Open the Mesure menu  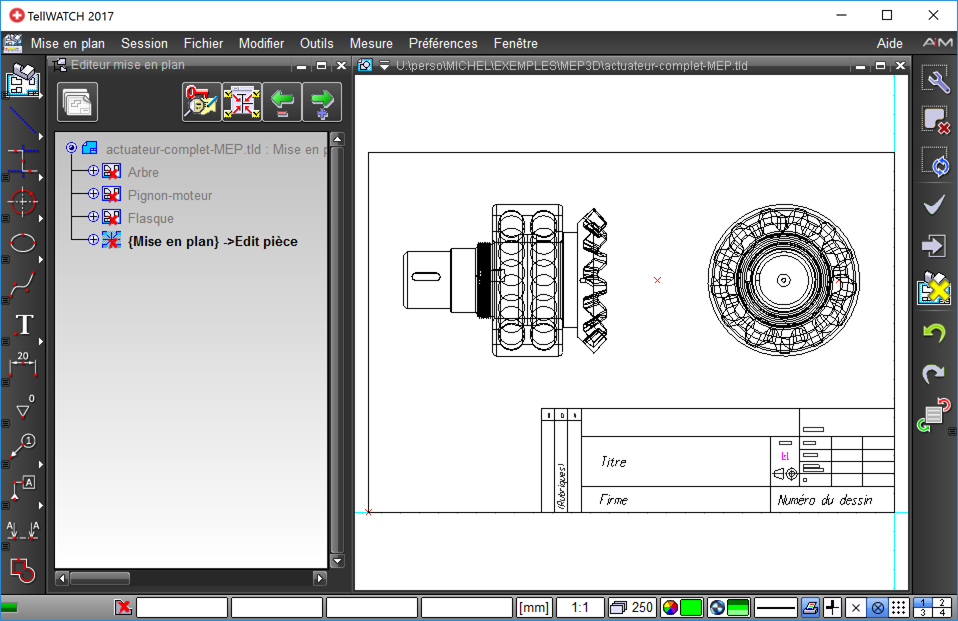pos(371,43)
